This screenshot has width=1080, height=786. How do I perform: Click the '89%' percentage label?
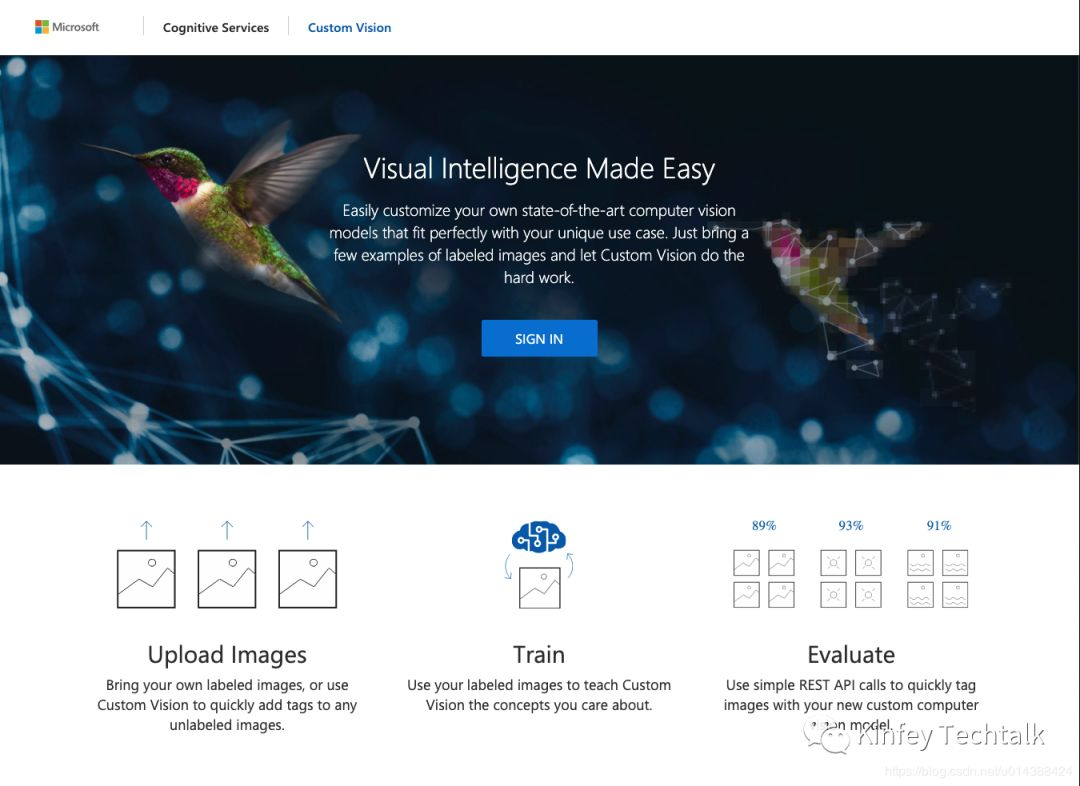point(763,526)
